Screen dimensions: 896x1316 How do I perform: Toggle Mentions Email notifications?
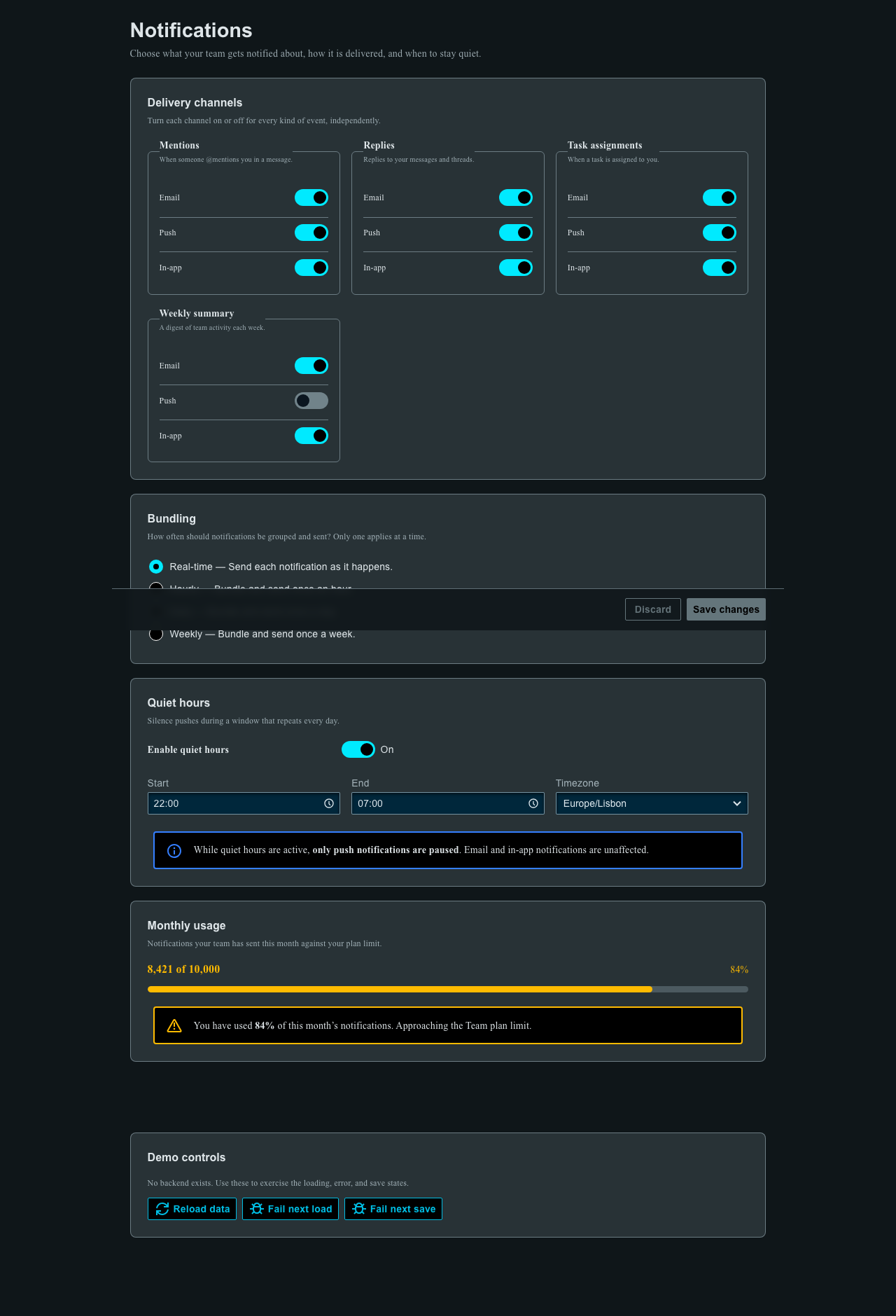tap(311, 198)
